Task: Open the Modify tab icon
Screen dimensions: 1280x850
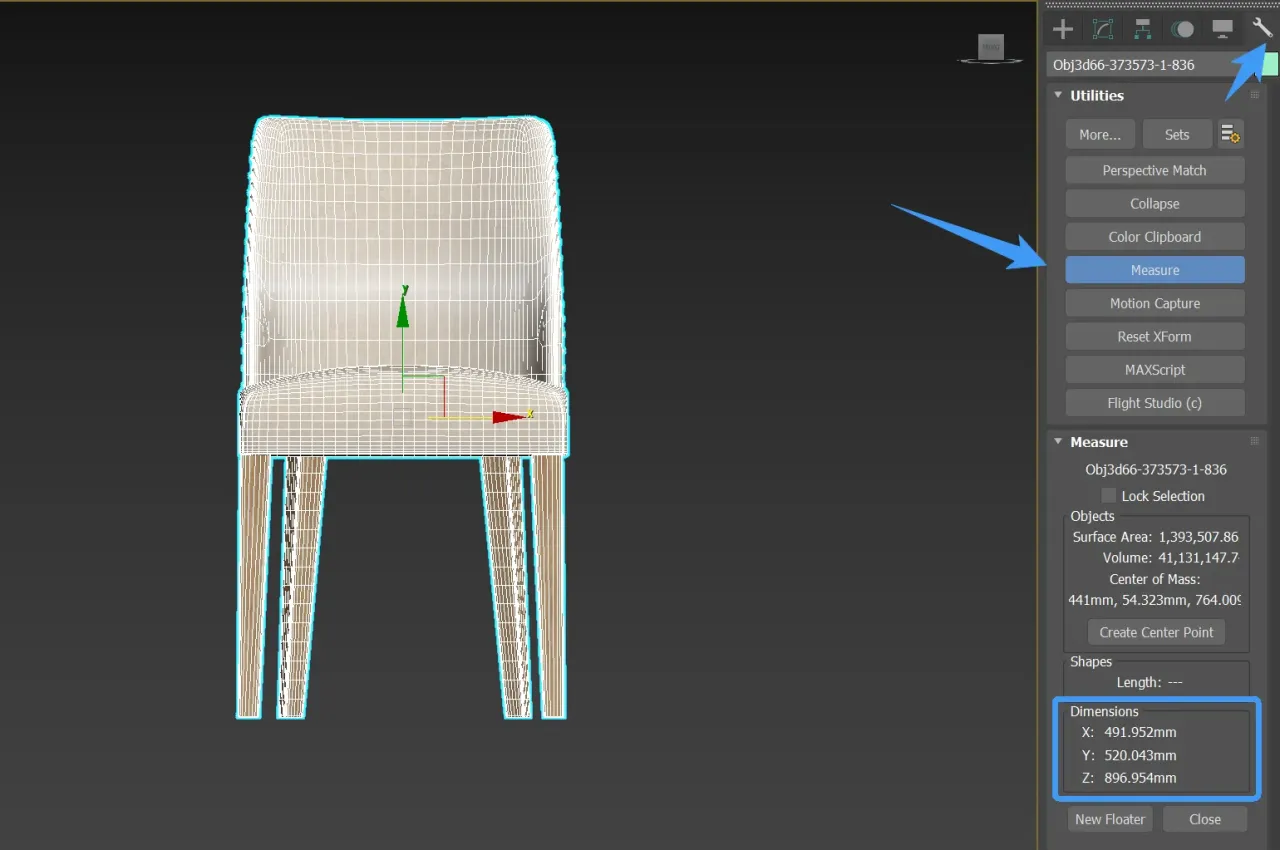Action: 1103,29
